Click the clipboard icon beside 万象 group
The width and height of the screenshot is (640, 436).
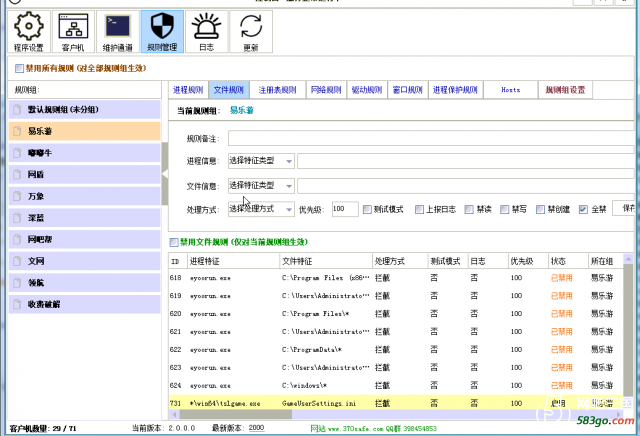coord(17,196)
